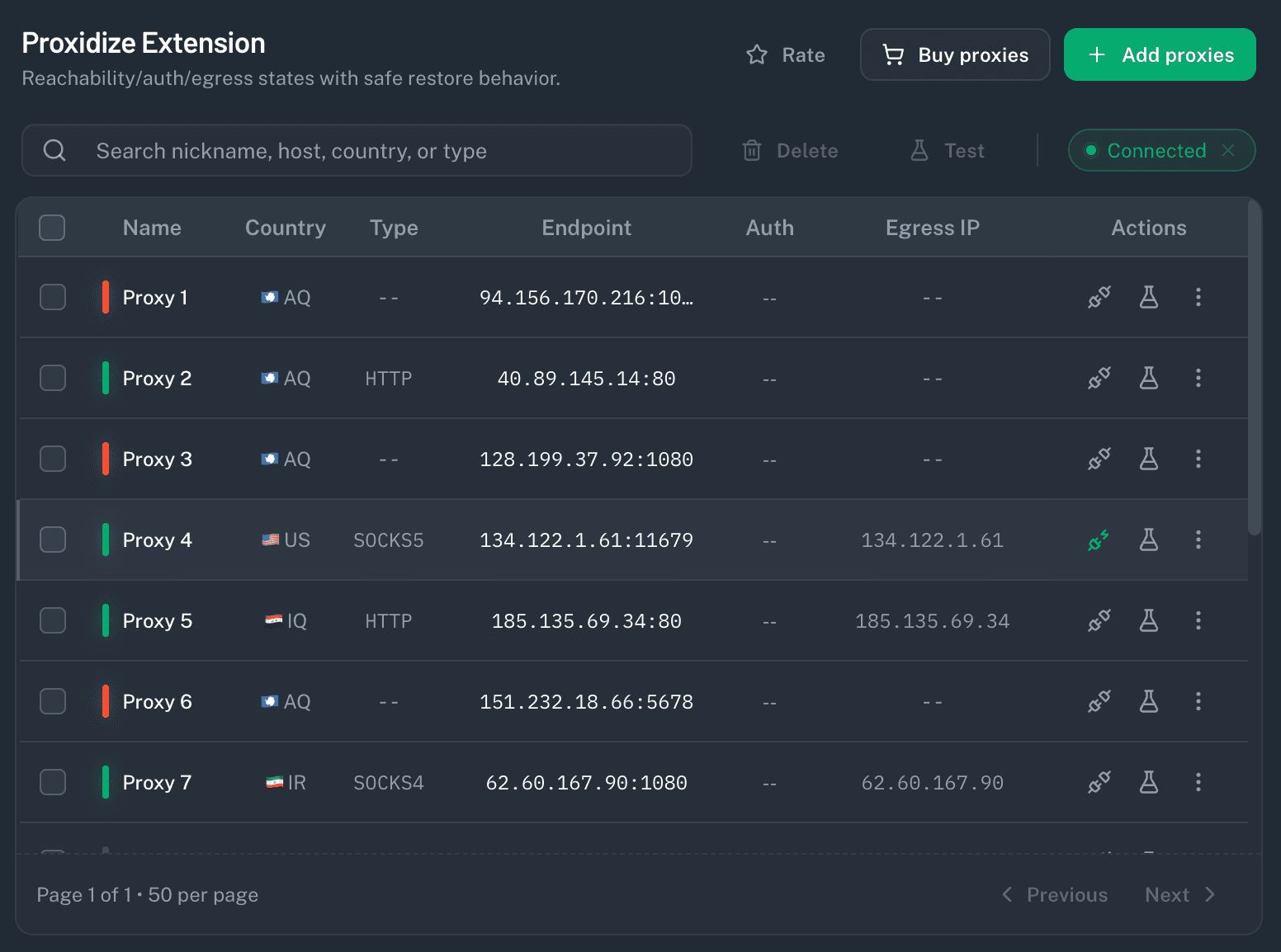Click the table's vertical scrollbar

[x=1255, y=367]
